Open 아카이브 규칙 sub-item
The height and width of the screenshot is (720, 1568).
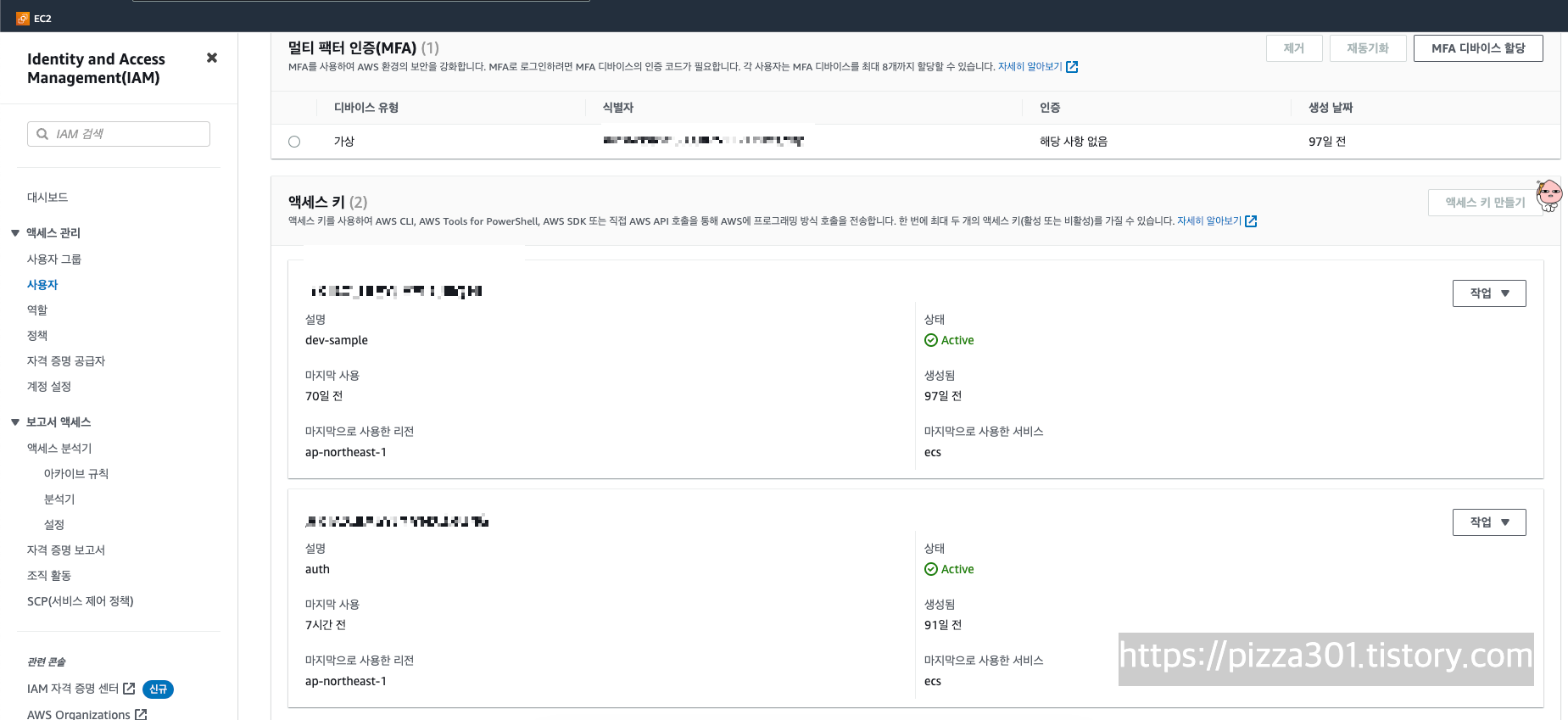(76, 473)
